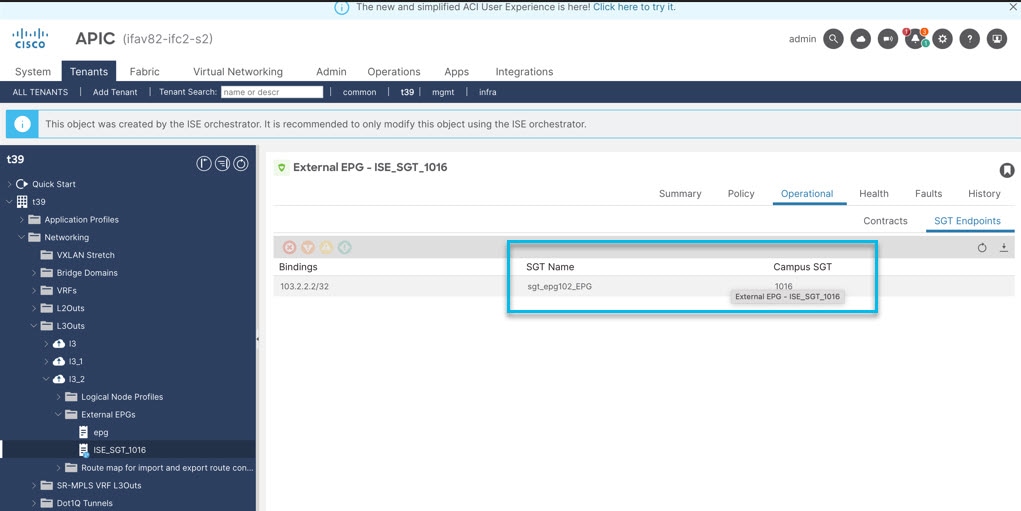The height and width of the screenshot is (511, 1021).
Task: Open the infra tenant link
Action: point(488,92)
